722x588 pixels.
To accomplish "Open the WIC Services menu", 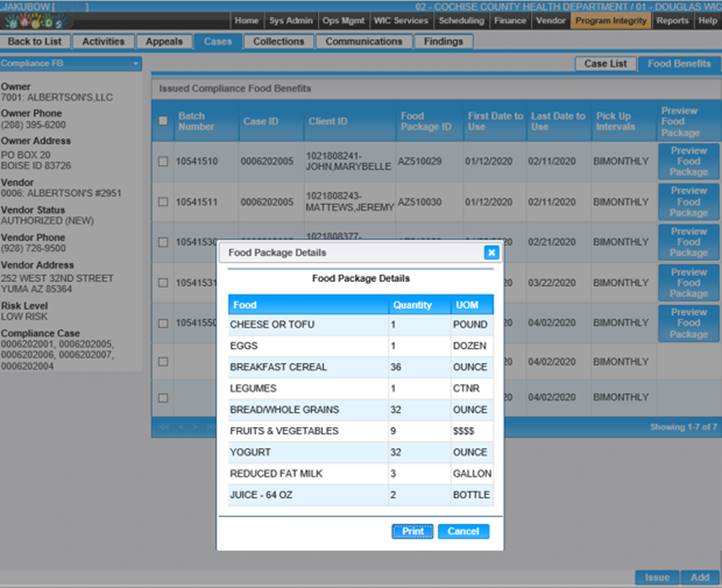I will (x=401, y=21).
